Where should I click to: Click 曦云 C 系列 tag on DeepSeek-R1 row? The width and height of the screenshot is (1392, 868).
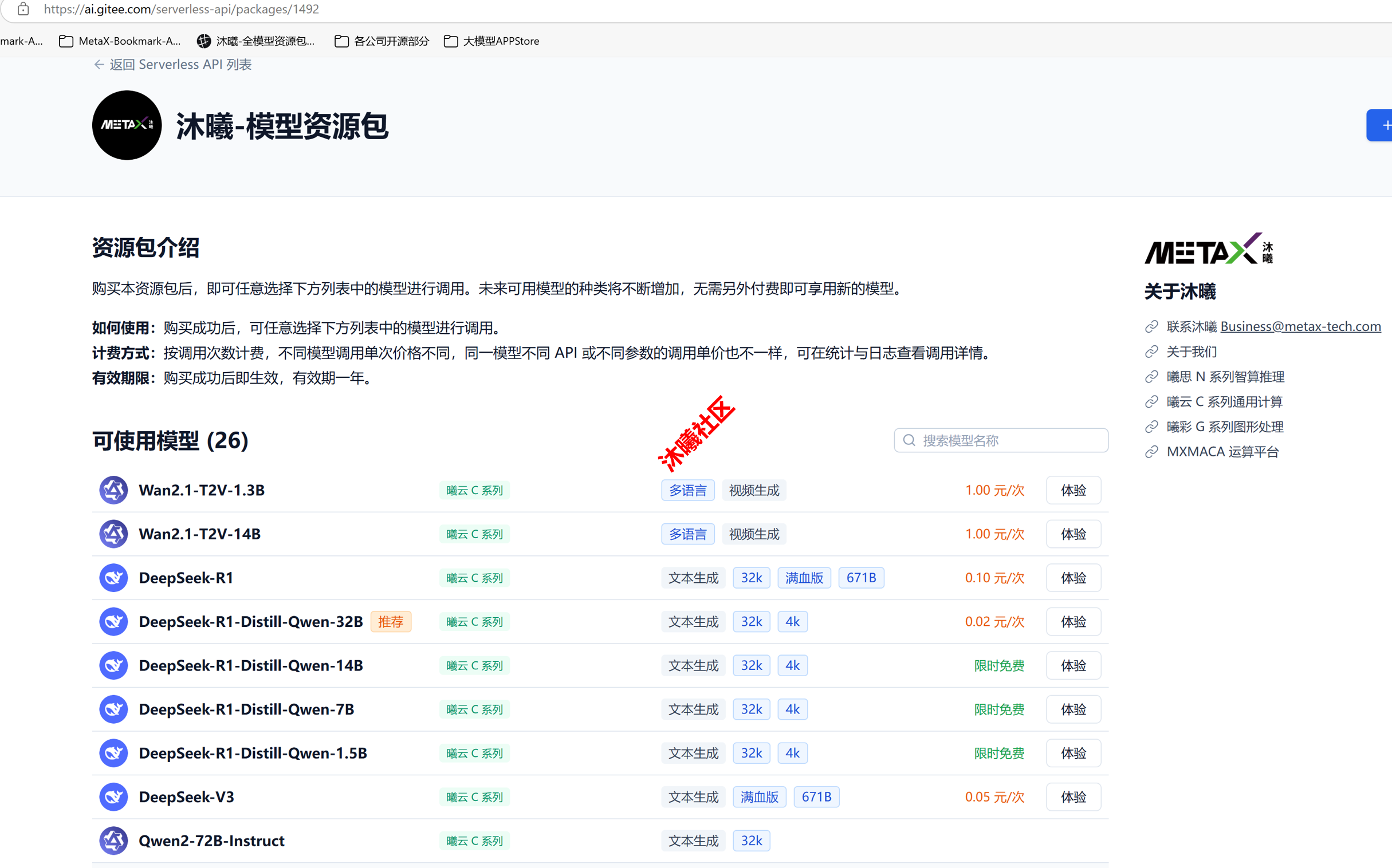pyautogui.click(x=474, y=578)
